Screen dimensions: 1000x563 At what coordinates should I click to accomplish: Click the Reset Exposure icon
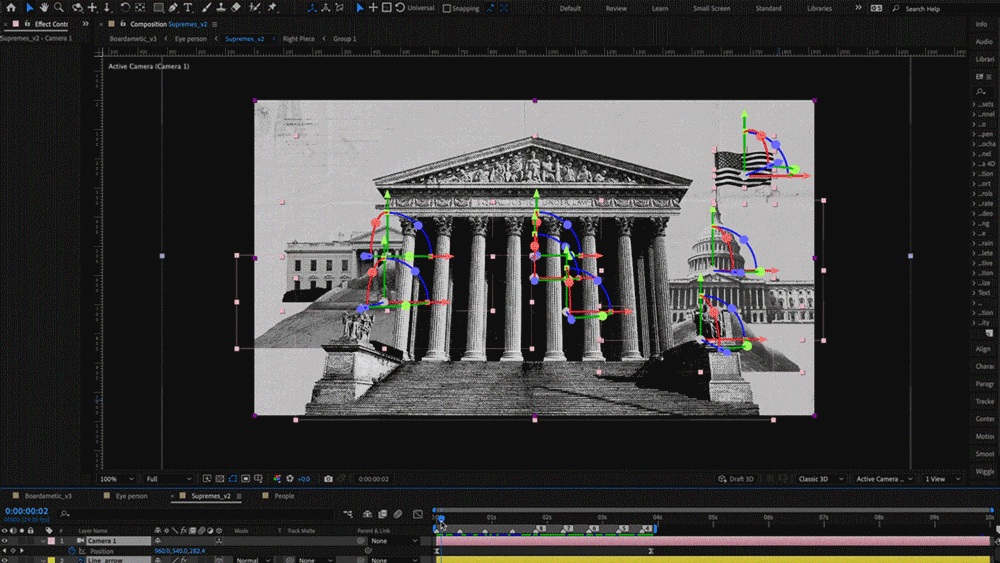(x=290, y=479)
